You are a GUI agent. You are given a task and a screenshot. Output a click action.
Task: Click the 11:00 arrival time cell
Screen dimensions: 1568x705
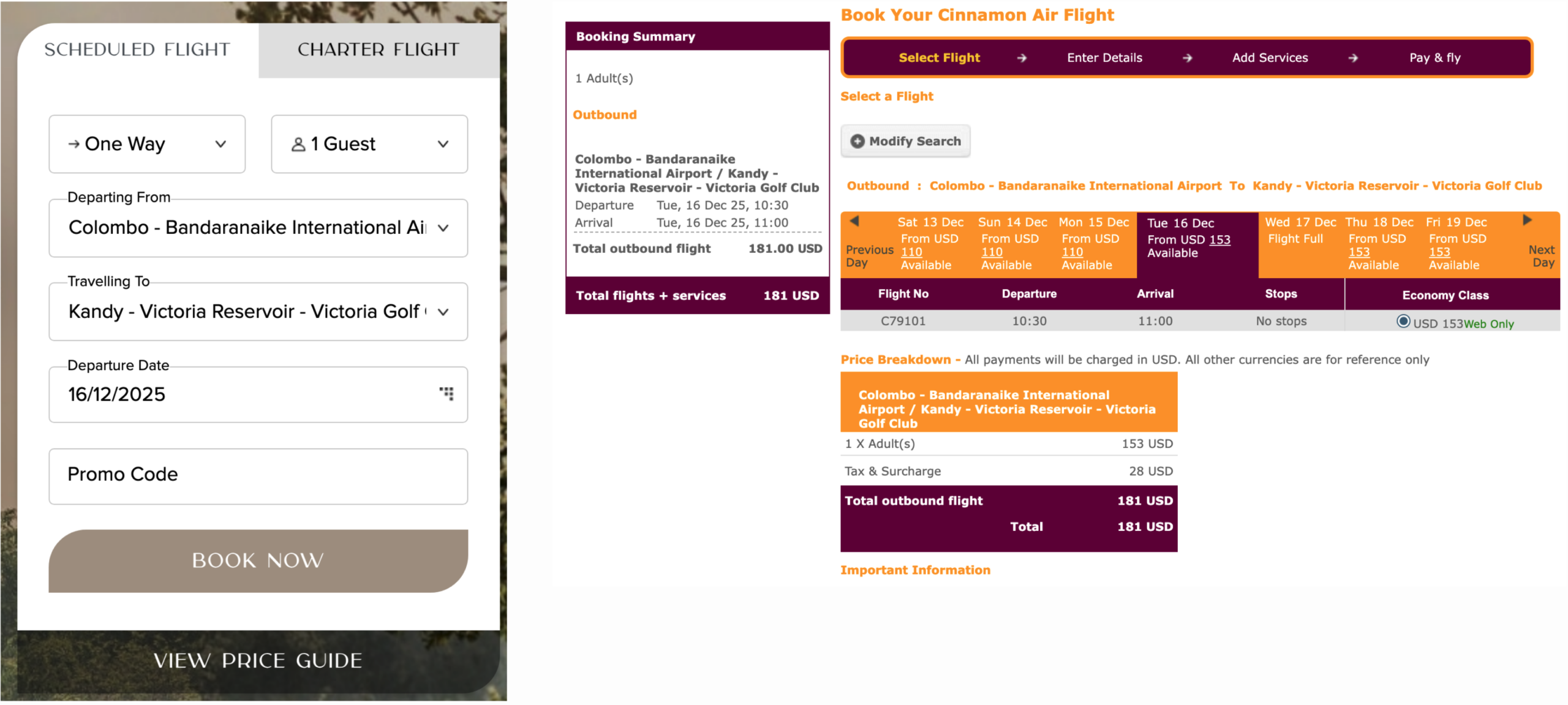pos(1155,322)
